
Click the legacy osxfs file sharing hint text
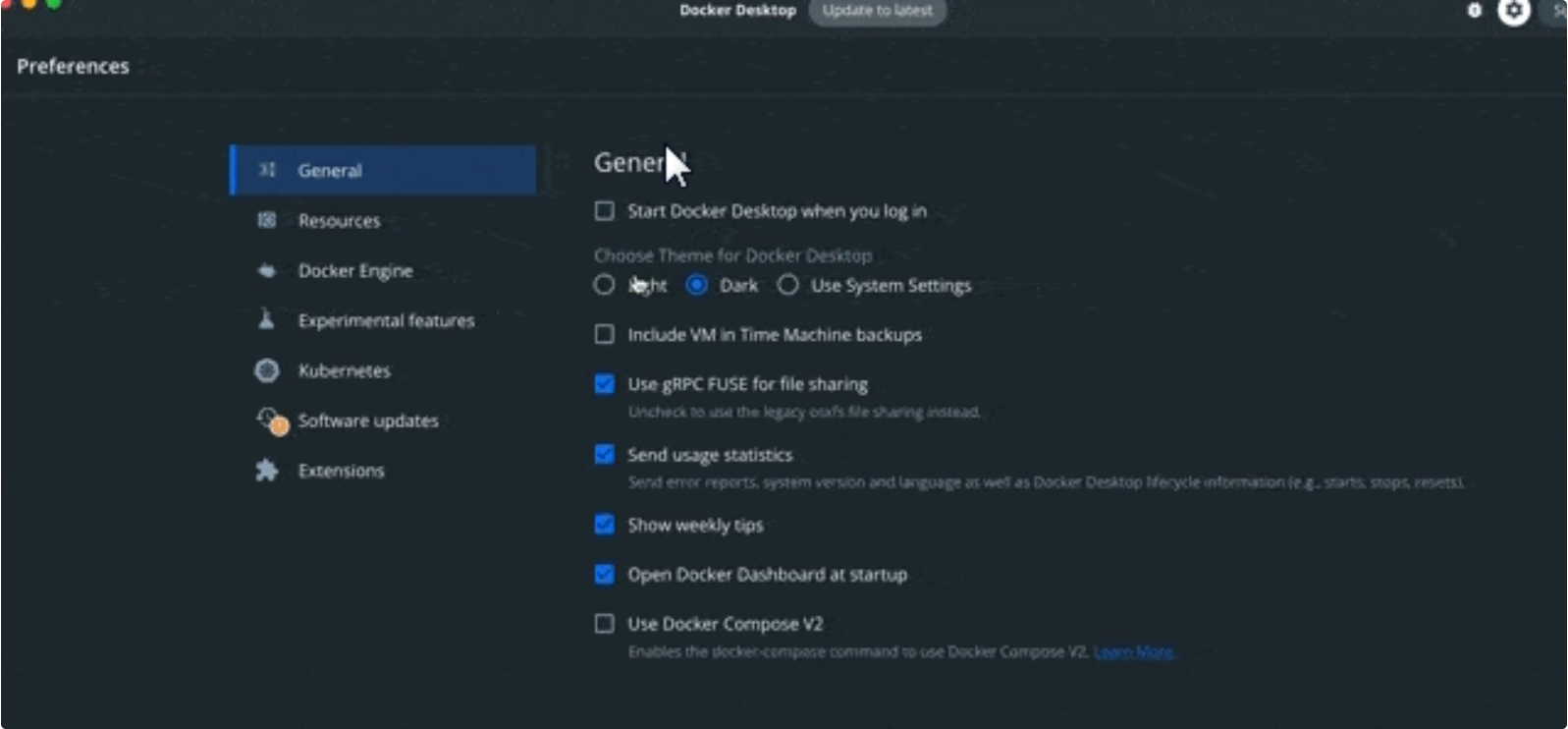point(804,412)
